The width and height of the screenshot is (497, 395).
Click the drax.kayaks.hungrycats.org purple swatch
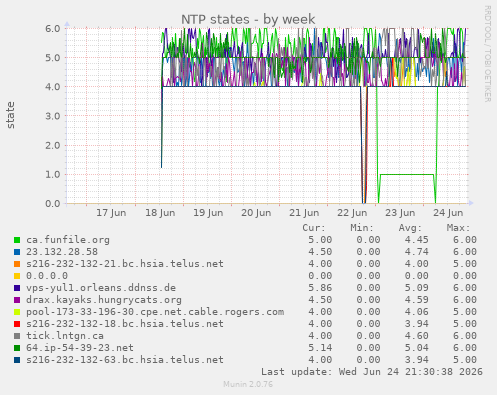[x=17, y=300]
